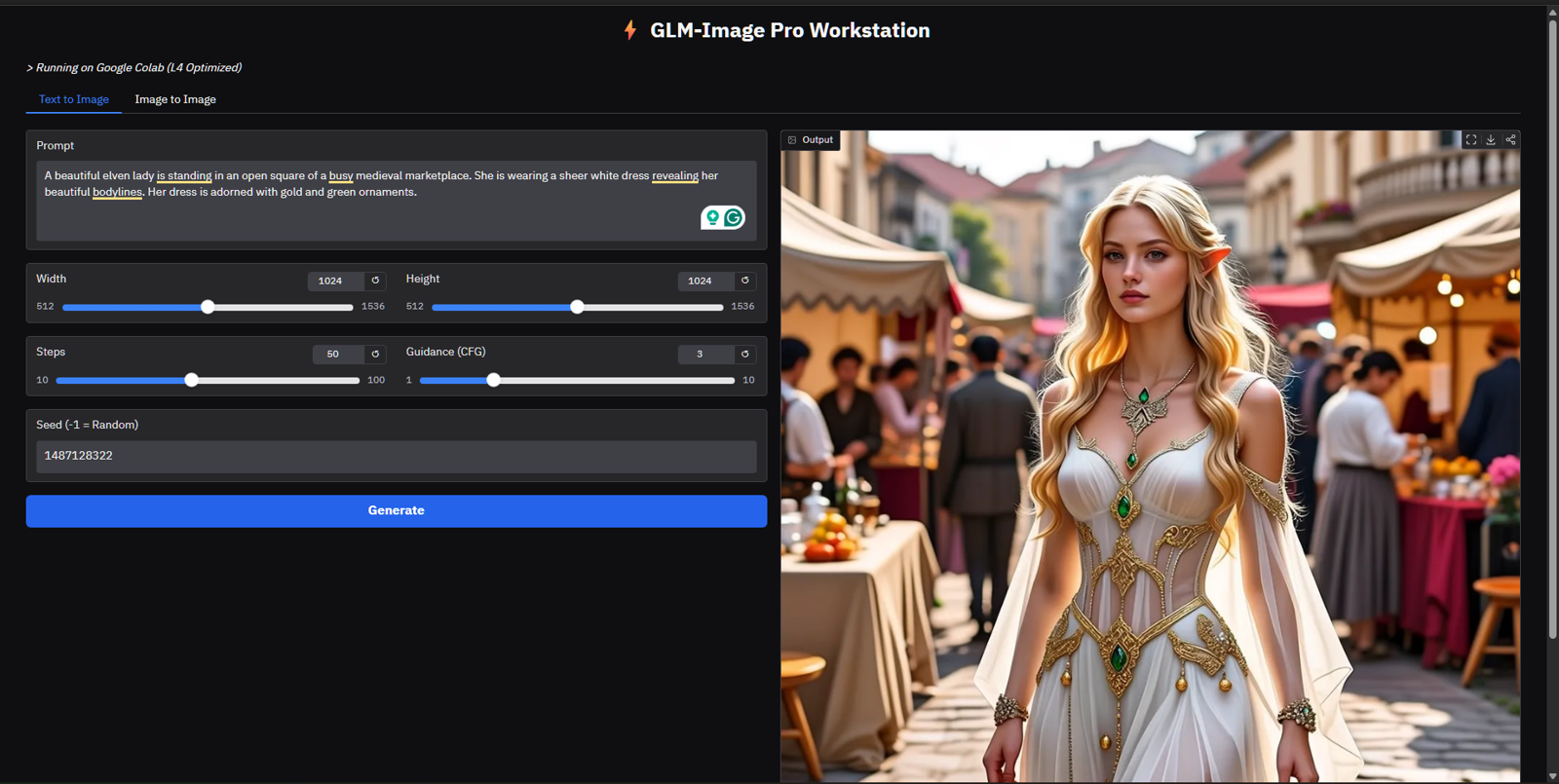Adjust the Width slider handle
1559x784 pixels.
point(208,307)
